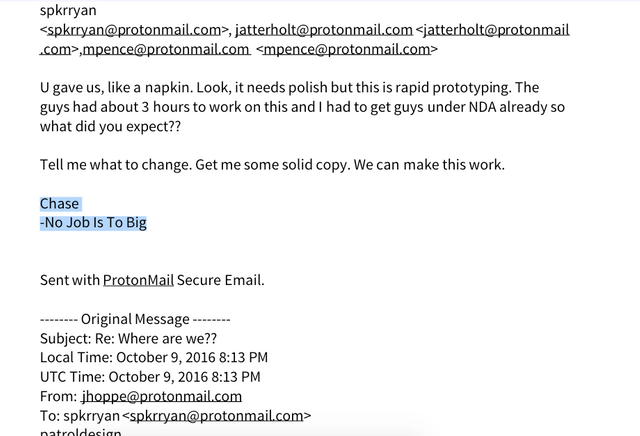Click the words "Secure Email." after ProtonMail
This screenshot has width=640, height=436.
click(220, 280)
